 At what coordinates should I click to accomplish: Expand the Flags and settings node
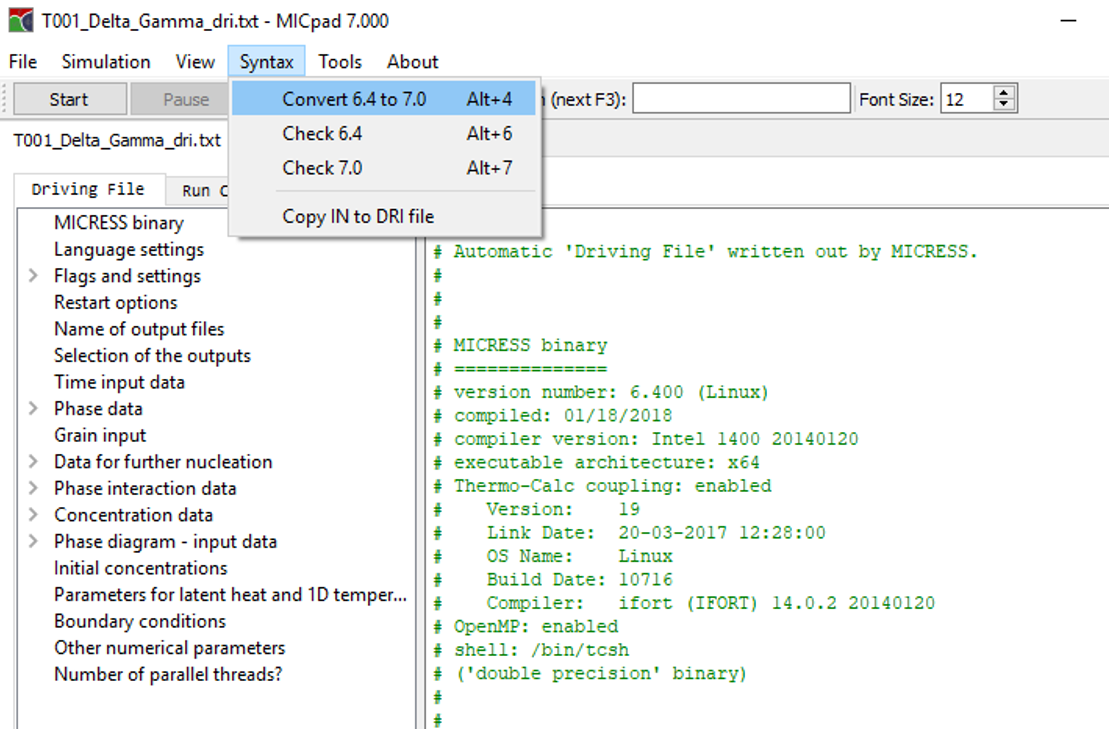pos(34,276)
